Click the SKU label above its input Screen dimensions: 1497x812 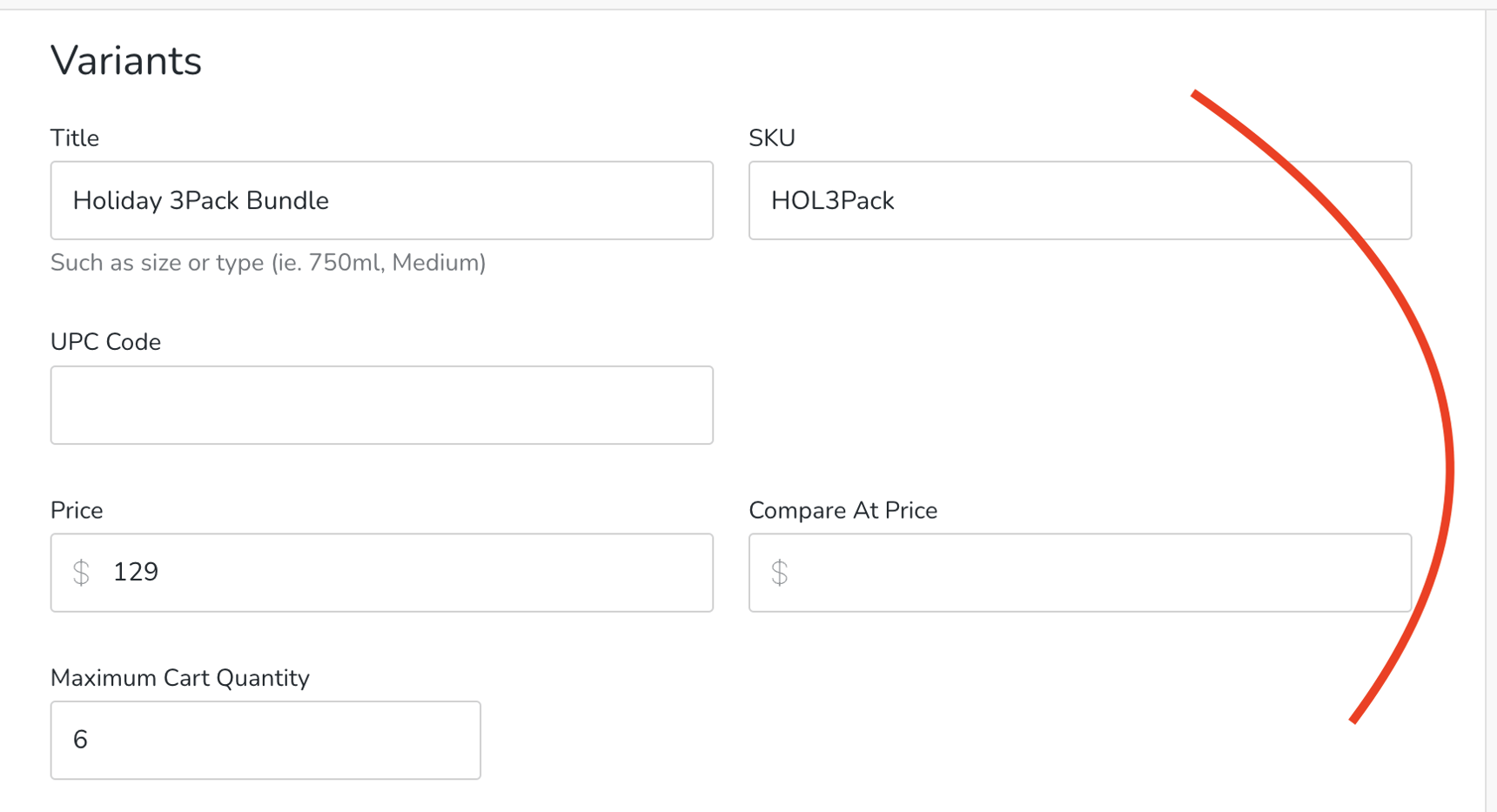pos(771,137)
